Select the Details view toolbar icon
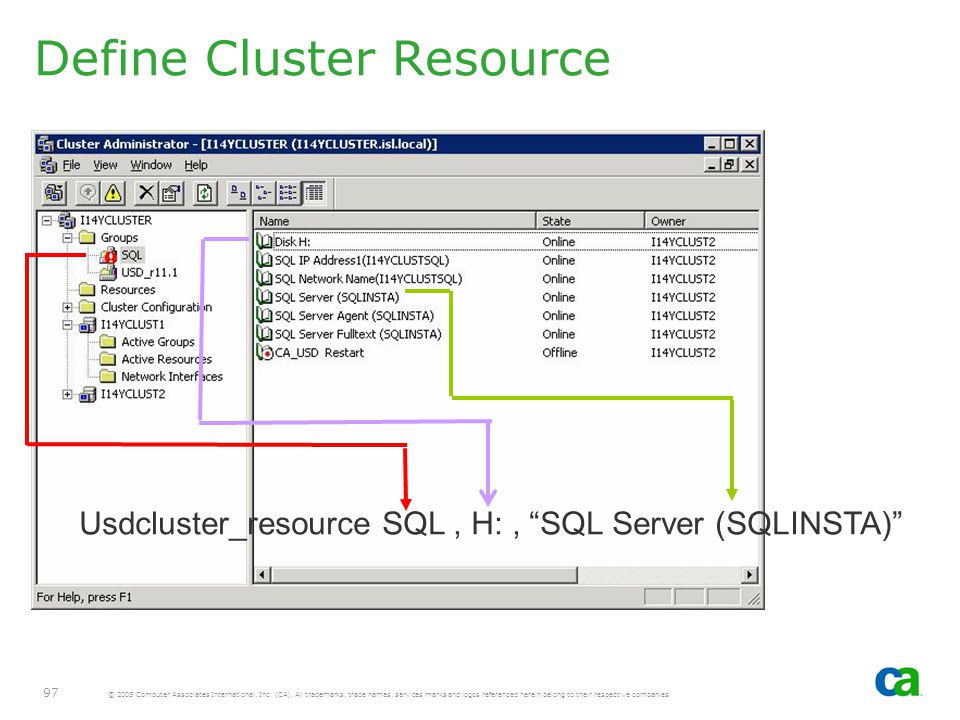960x720 pixels. pyautogui.click(x=314, y=193)
